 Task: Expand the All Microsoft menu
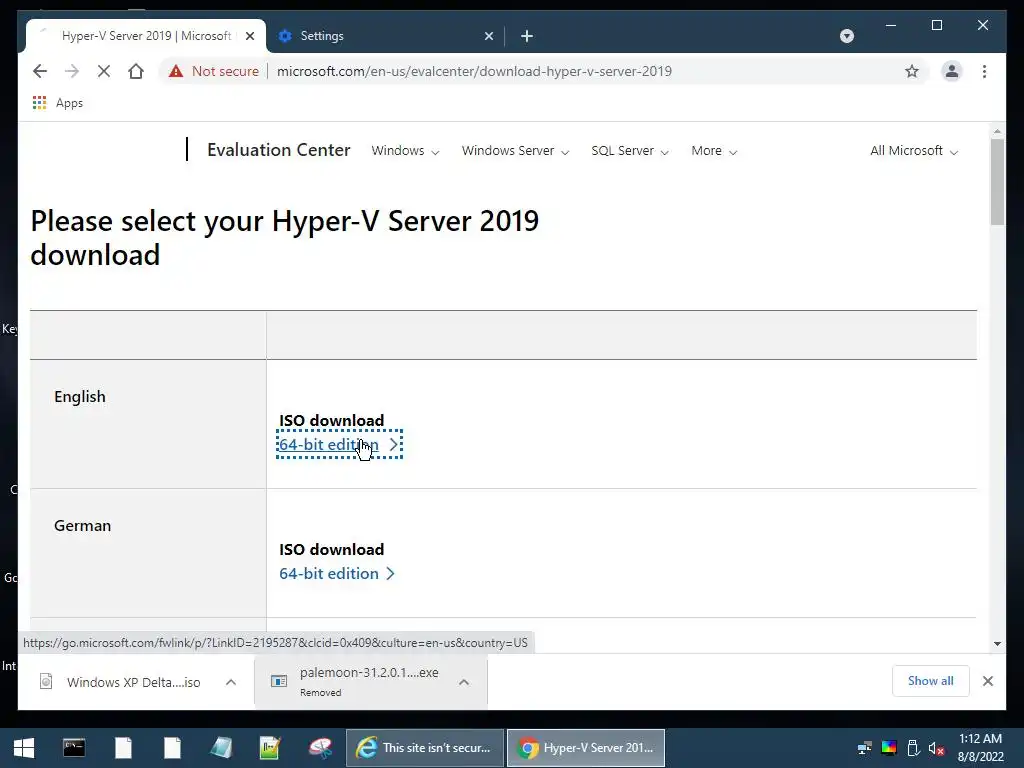pos(914,151)
